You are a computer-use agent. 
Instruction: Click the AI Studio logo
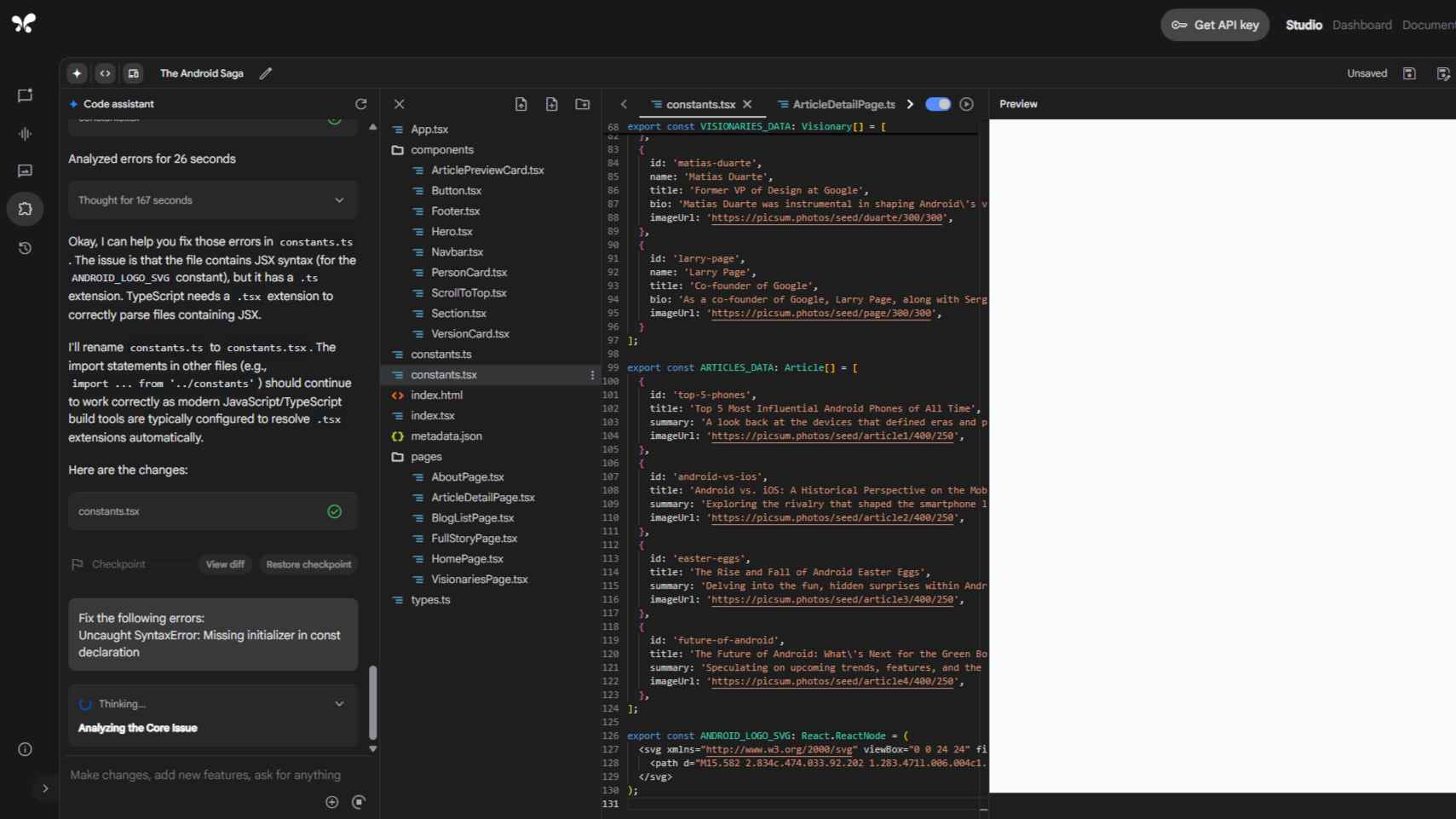tap(24, 23)
